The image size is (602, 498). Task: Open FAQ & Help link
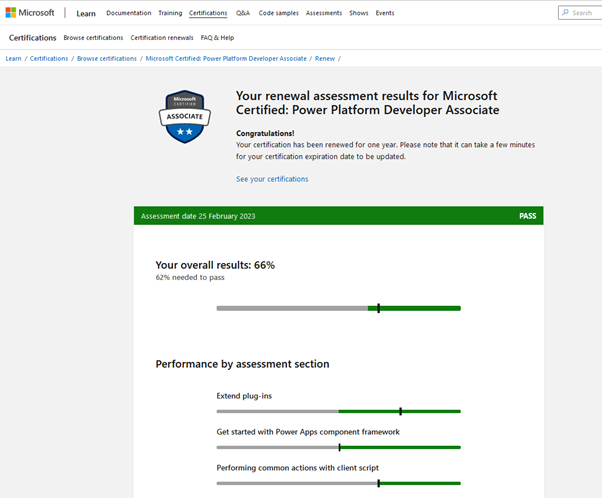217,38
